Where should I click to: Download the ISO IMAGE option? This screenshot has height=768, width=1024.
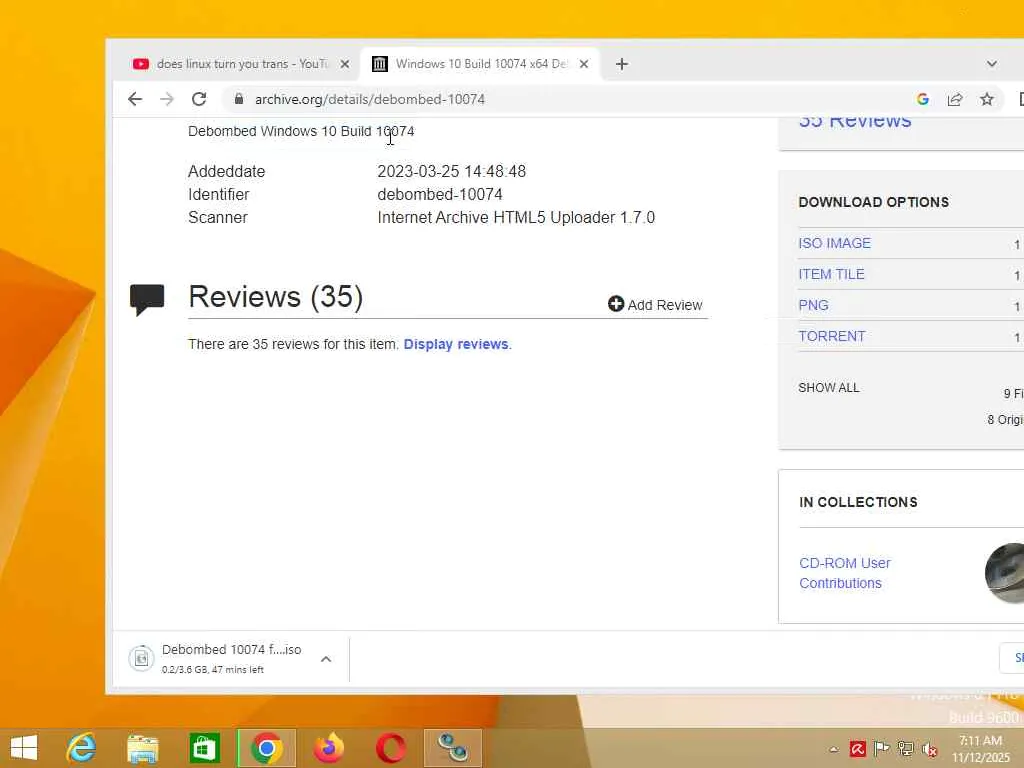coord(834,243)
